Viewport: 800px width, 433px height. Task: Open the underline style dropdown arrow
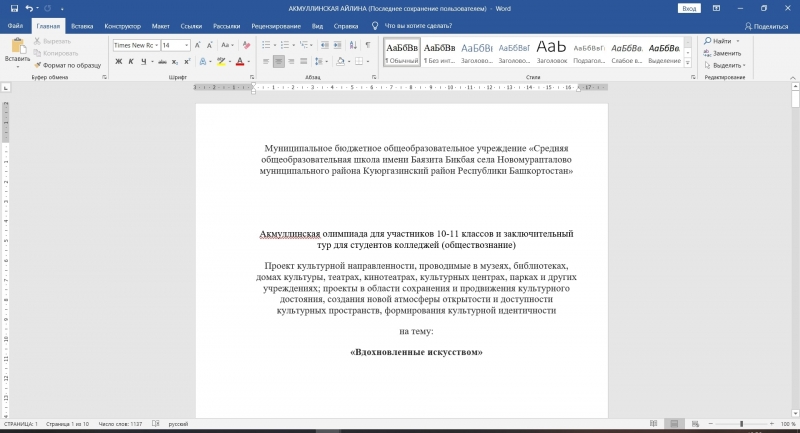pos(152,62)
